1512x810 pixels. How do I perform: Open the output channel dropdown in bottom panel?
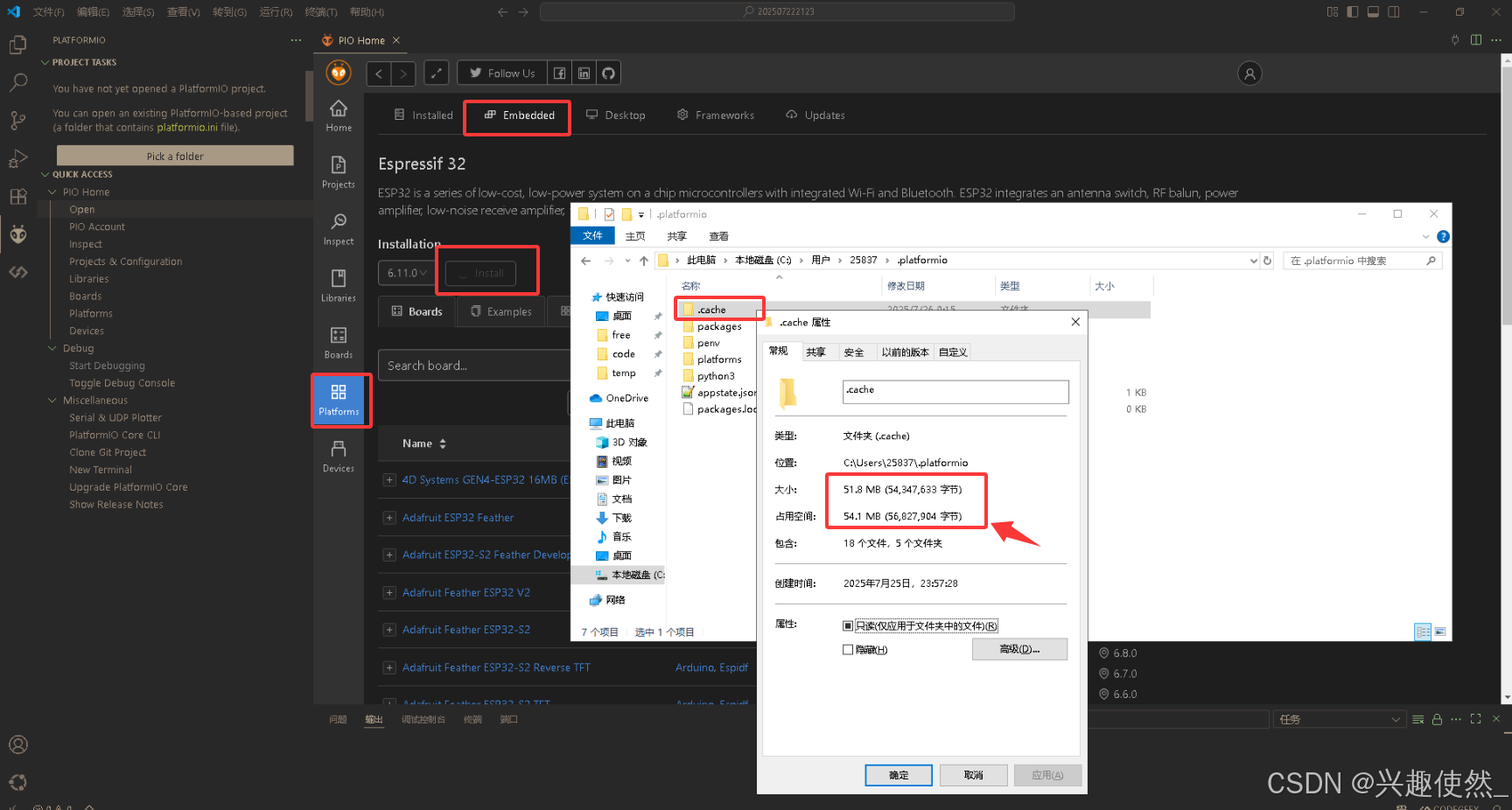coord(1339,719)
